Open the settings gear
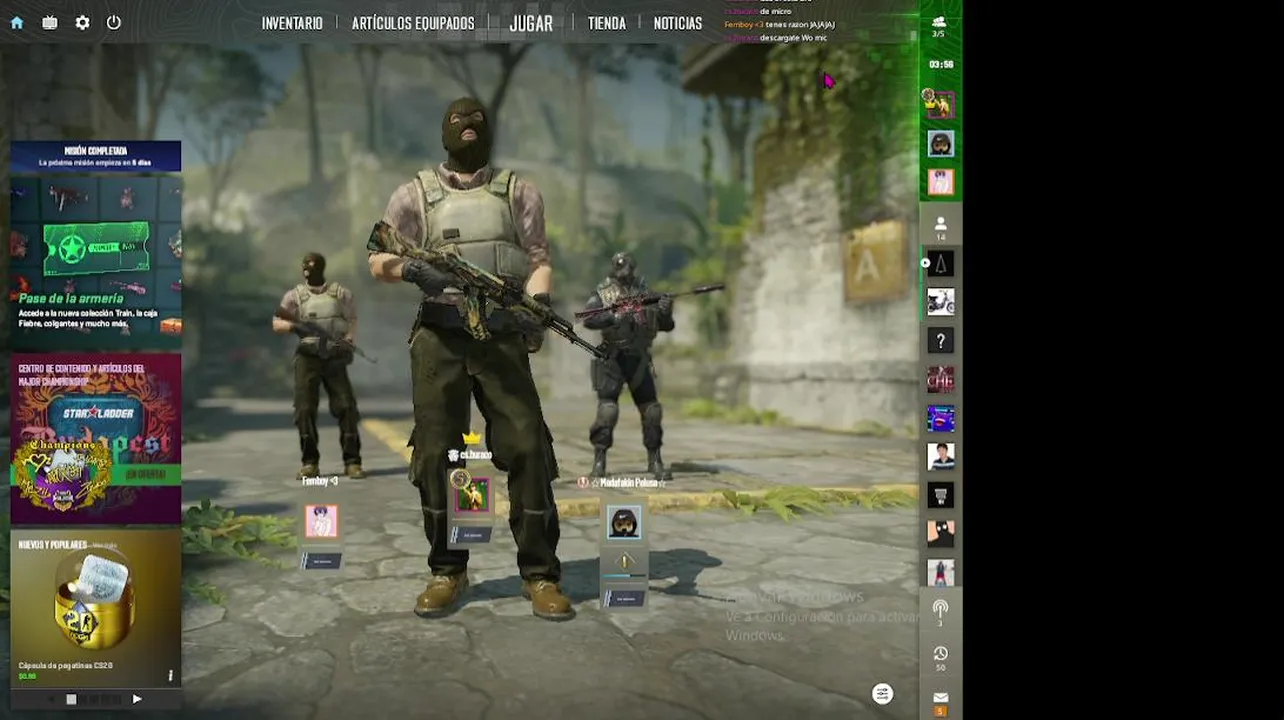 point(82,22)
